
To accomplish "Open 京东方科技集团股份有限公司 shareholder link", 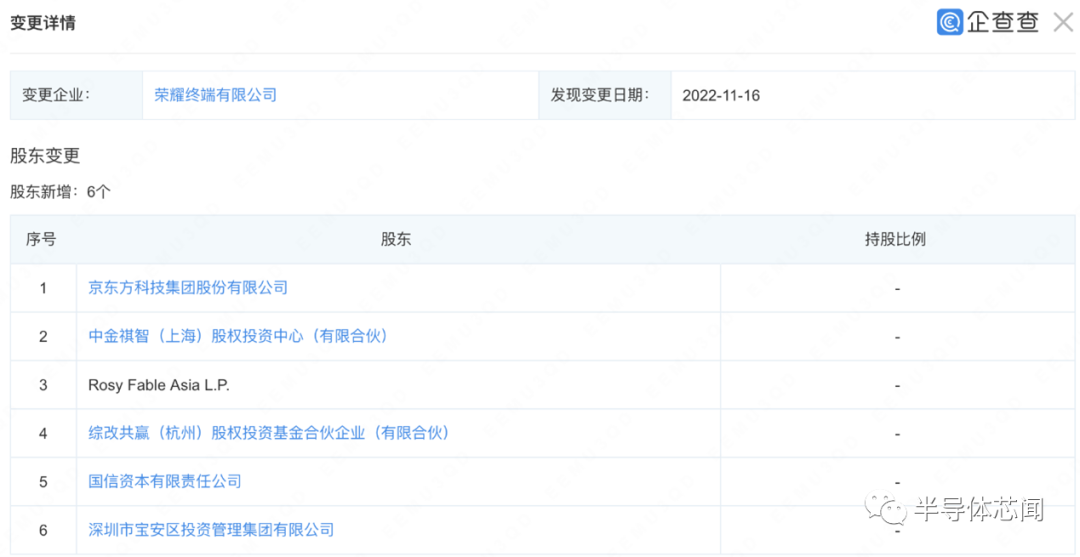I will pos(188,288).
